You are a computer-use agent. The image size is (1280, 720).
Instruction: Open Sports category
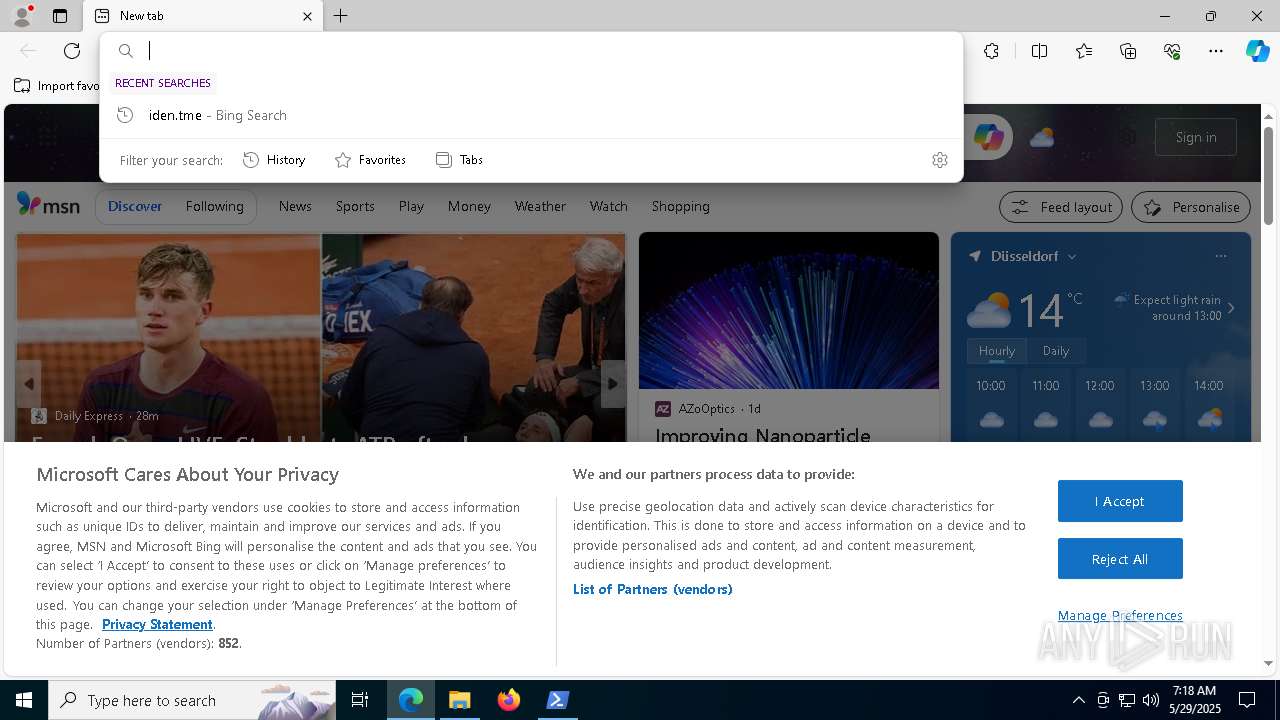point(355,206)
